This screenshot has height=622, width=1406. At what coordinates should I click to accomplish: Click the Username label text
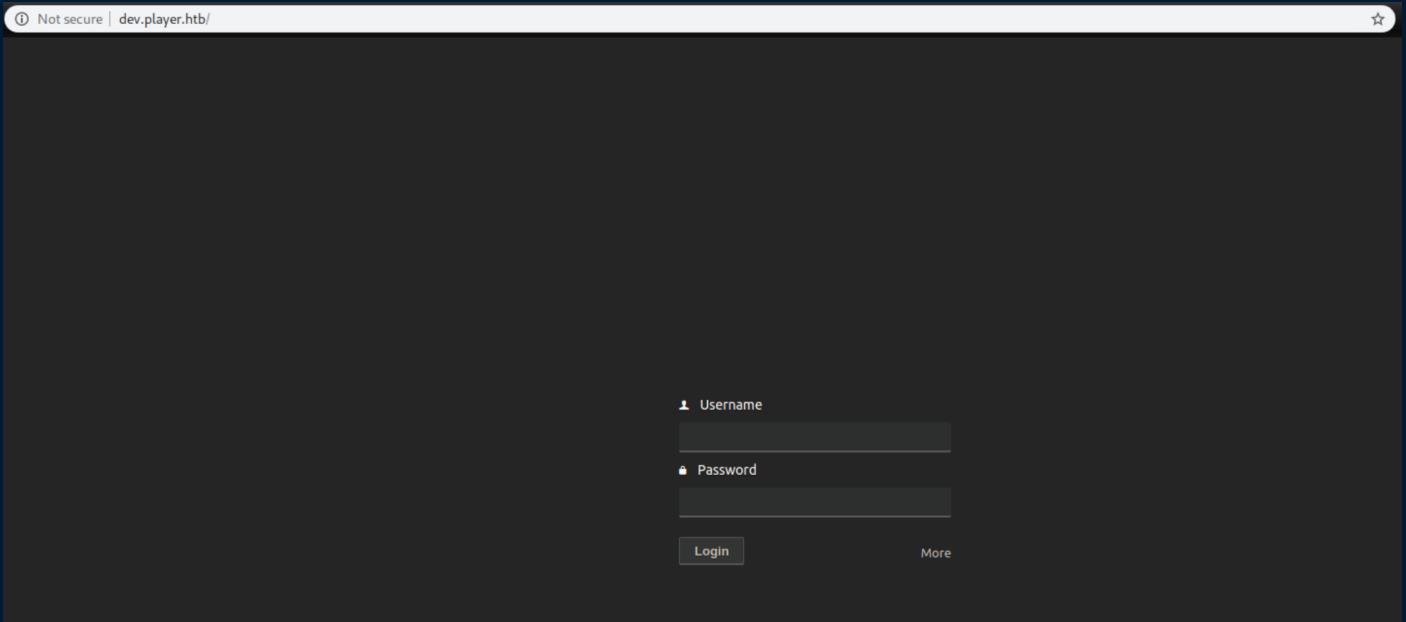(x=730, y=405)
